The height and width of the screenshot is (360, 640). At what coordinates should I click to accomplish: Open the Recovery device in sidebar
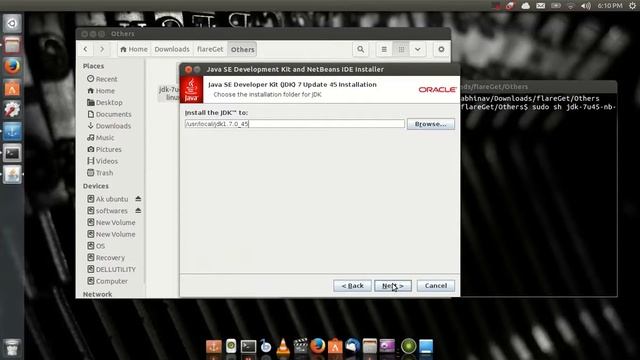tap(111, 258)
